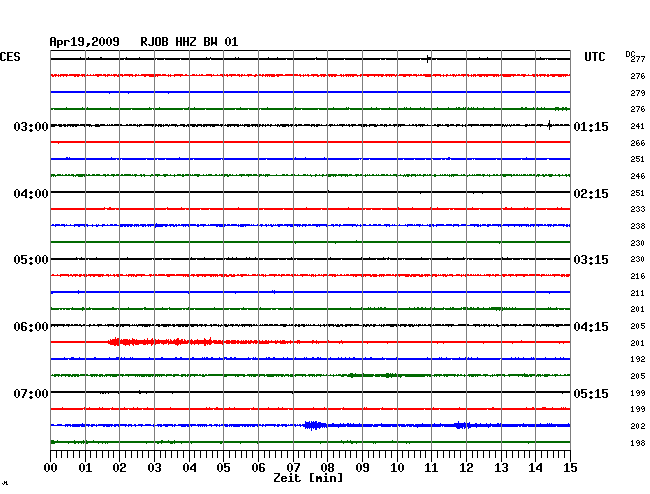
Task: Select the 05:15 UTC label
Action: (x=591, y=393)
